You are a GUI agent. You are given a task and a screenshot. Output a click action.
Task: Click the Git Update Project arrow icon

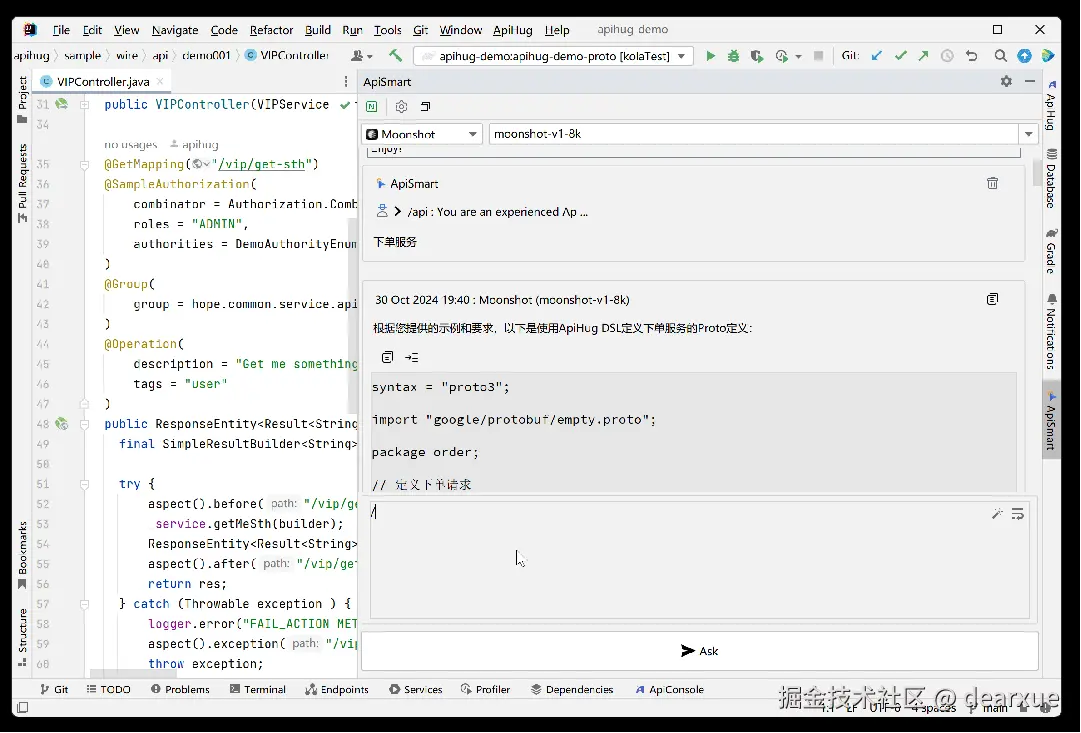(876, 56)
